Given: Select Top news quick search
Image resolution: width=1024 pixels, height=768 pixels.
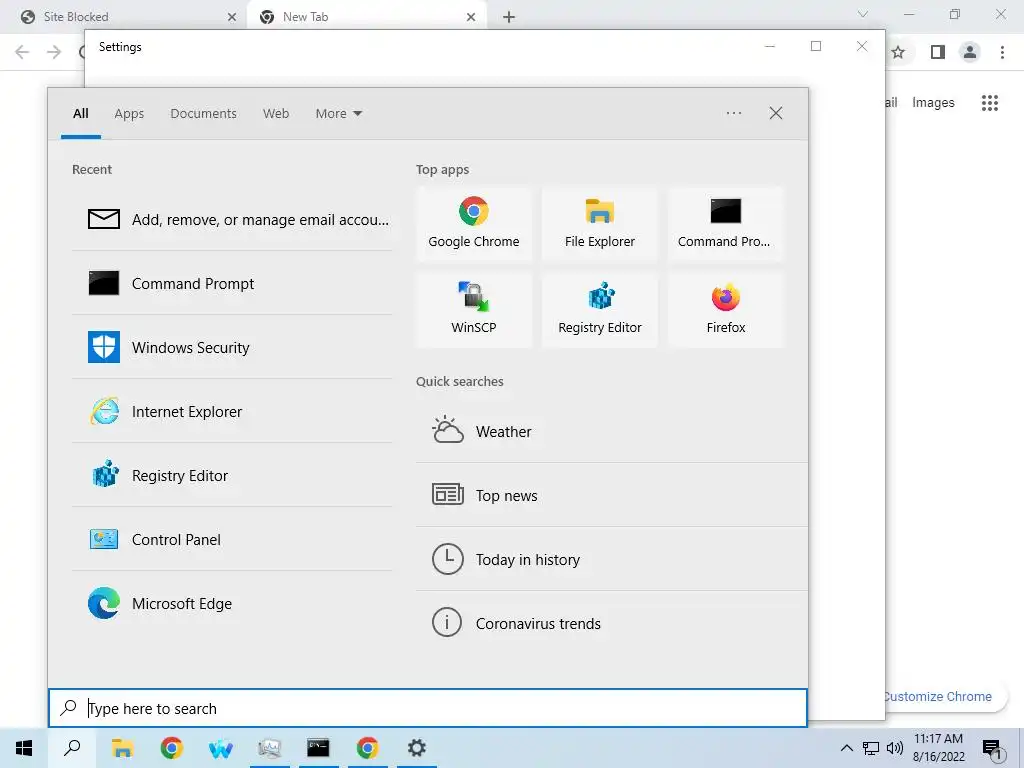Looking at the screenshot, I should pyautogui.click(x=611, y=496).
